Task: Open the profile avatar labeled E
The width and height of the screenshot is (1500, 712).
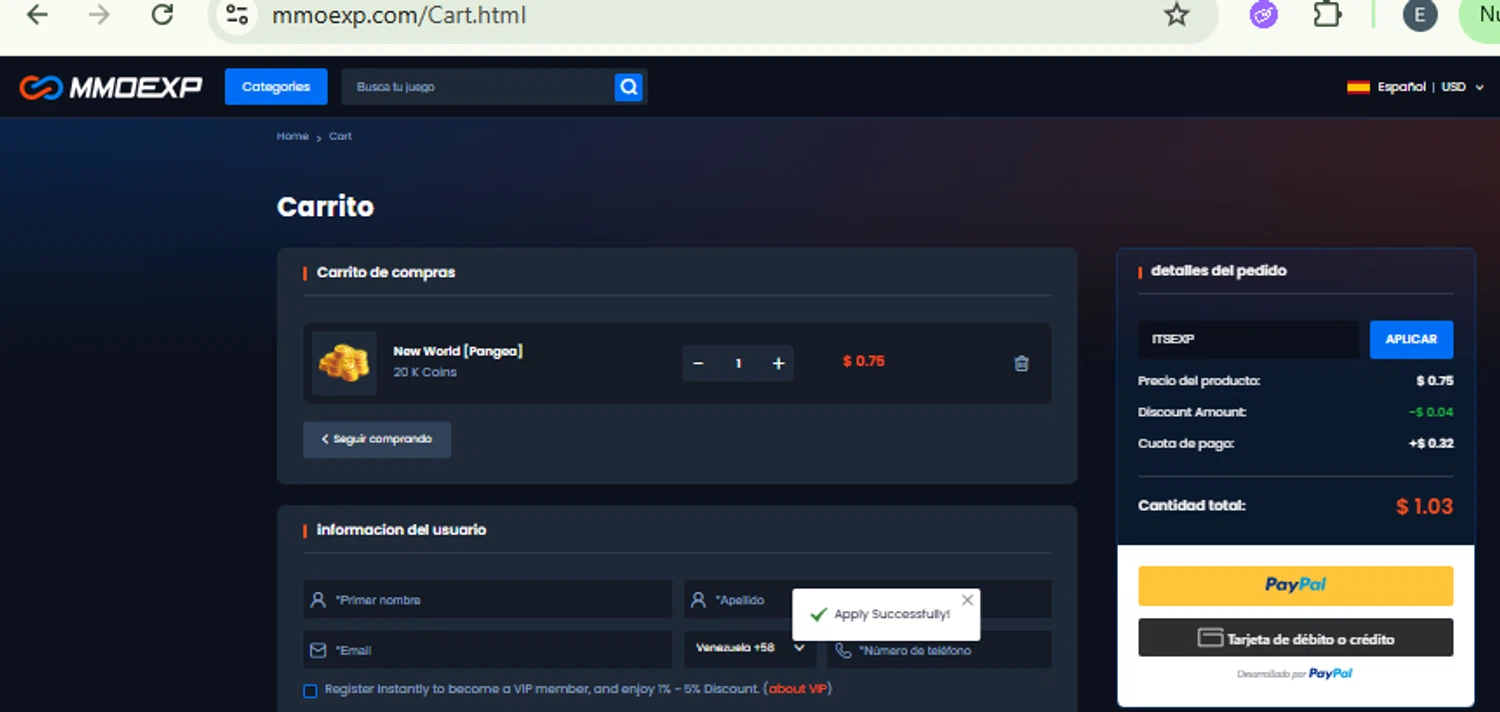Action: click(x=1419, y=15)
